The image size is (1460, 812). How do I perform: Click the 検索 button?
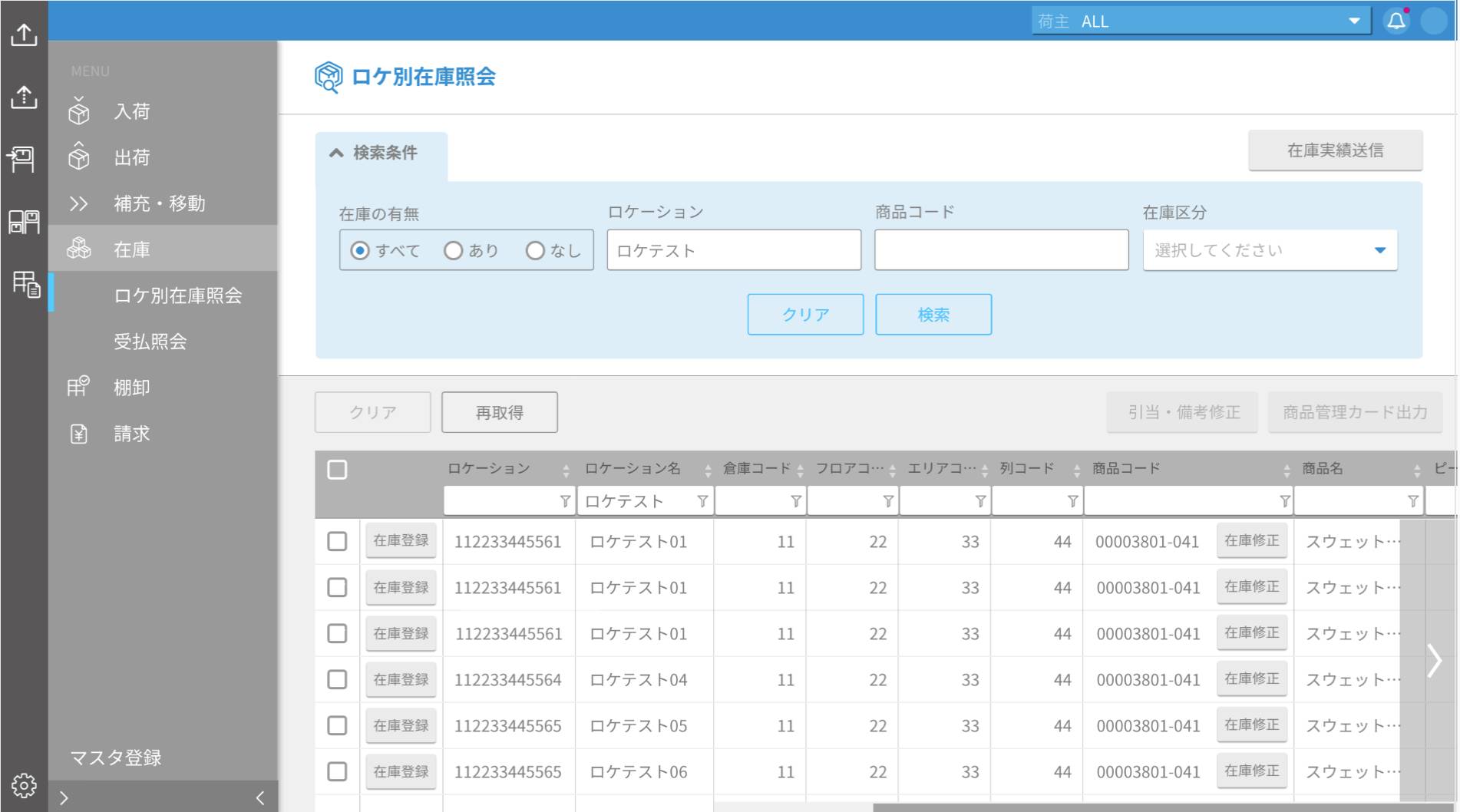(x=933, y=315)
